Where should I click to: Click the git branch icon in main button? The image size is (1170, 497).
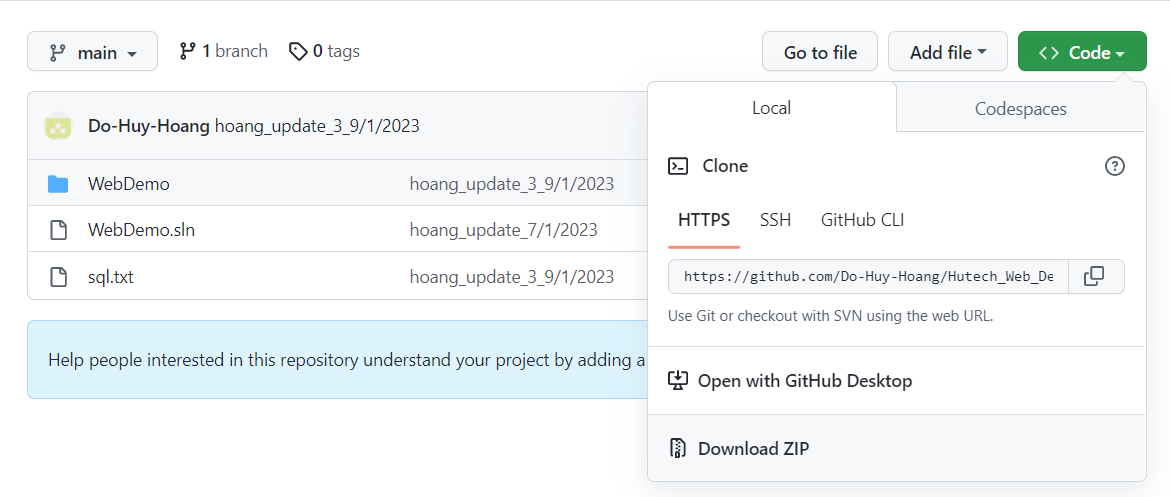[57, 53]
